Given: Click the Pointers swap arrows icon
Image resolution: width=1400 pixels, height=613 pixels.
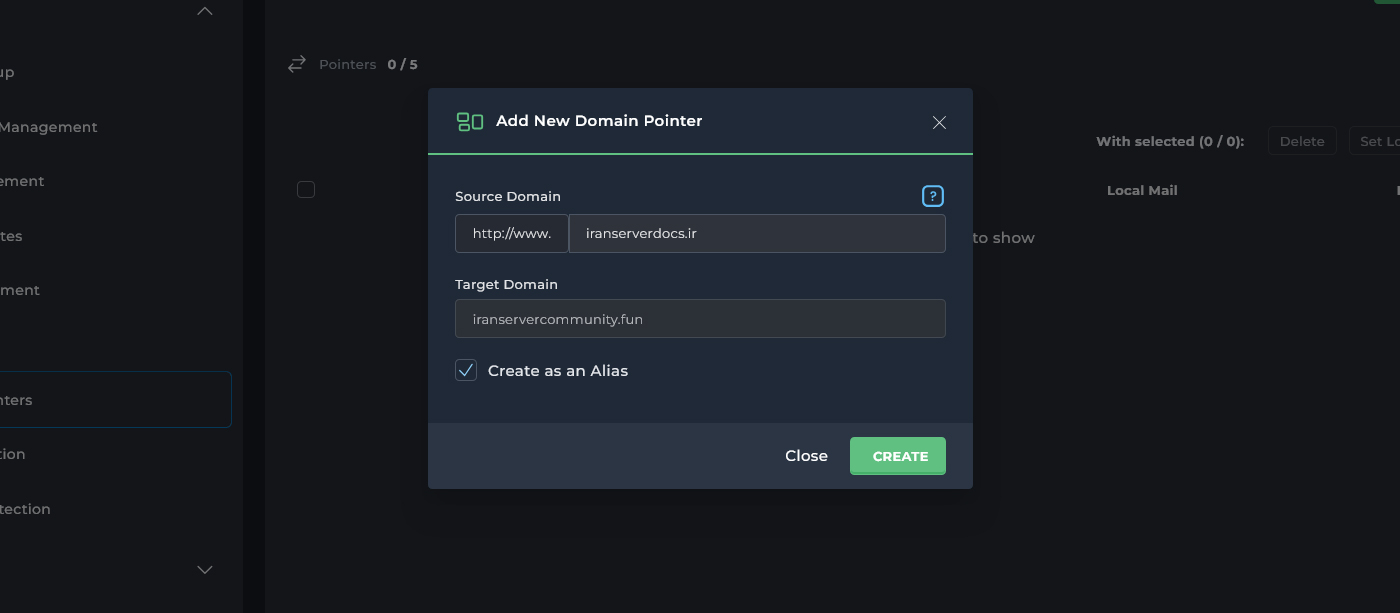Looking at the screenshot, I should (x=296, y=64).
